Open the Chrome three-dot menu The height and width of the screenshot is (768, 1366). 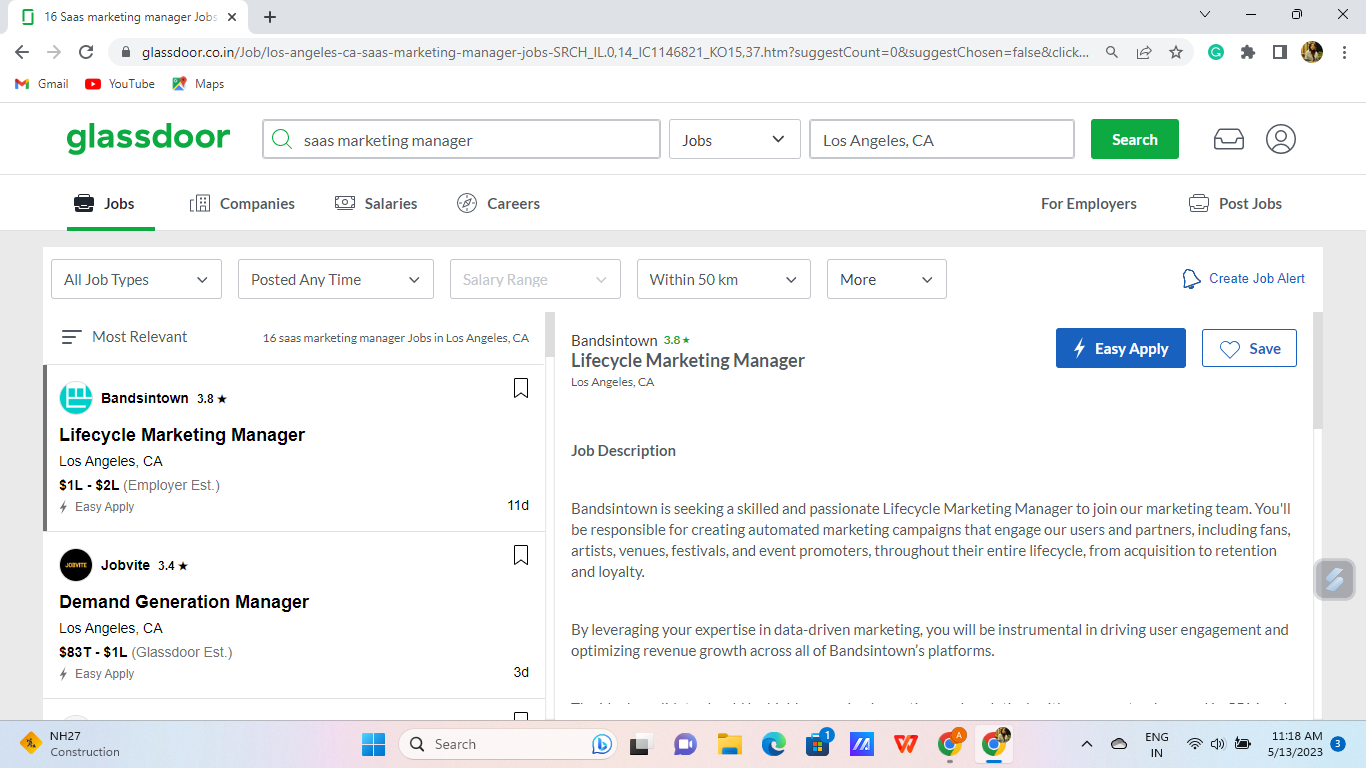tap(1344, 52)
